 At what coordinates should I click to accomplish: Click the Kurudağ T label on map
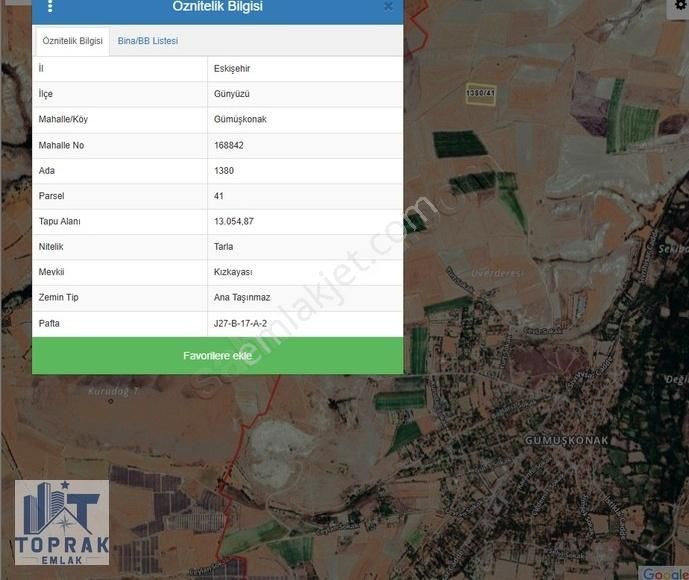(113, 391)
